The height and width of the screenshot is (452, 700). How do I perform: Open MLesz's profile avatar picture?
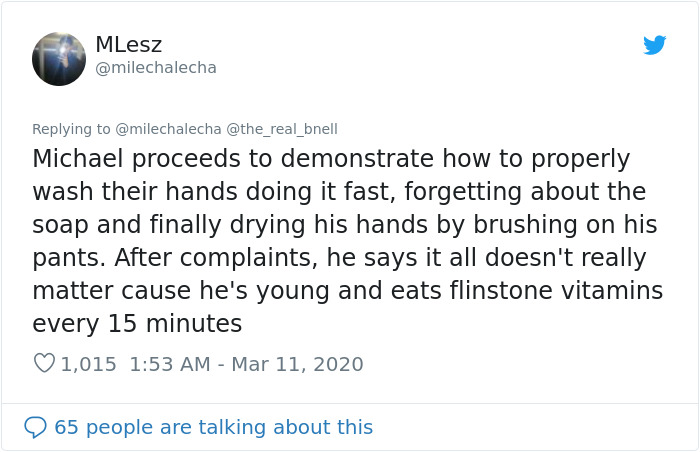point(59,59)
